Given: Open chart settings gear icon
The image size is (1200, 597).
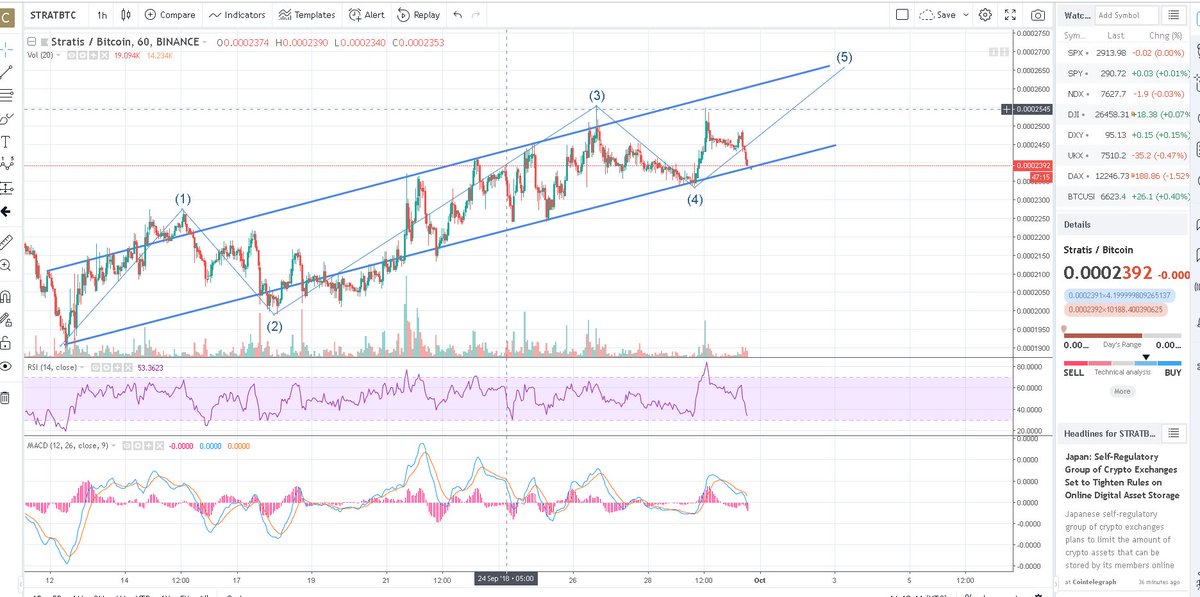Looking at the screenshot, I should [x=986, y=15].
